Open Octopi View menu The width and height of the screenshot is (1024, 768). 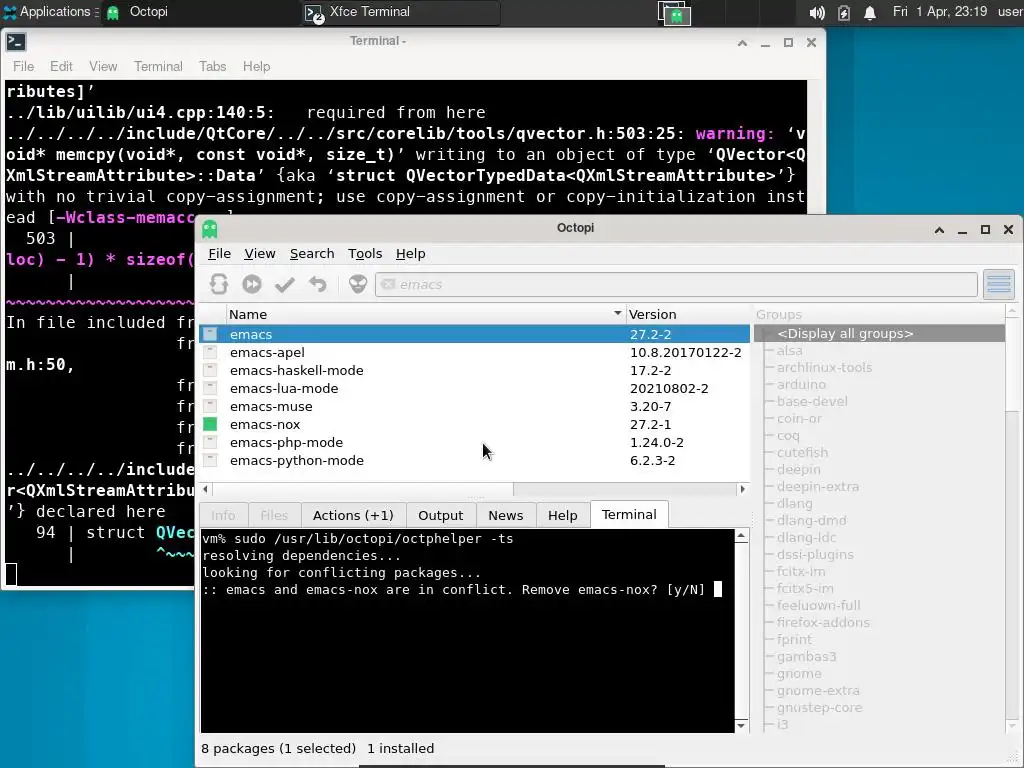[259, 253]
